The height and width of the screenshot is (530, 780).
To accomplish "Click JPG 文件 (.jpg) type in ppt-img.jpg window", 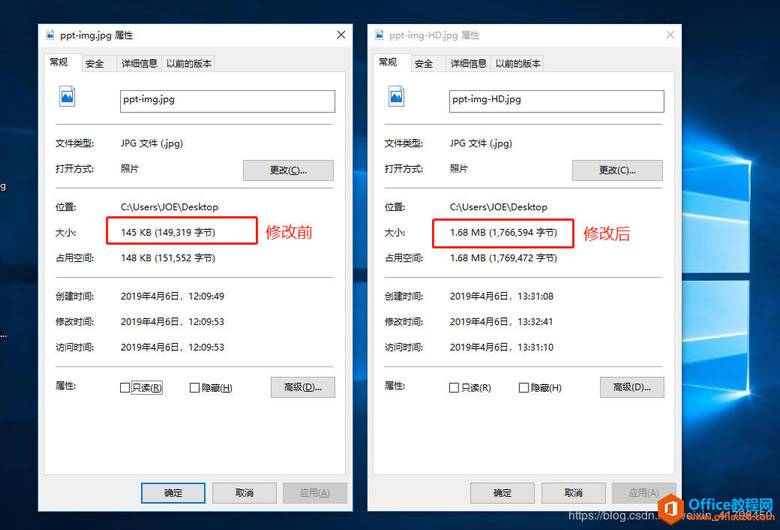I will point(152,143).
